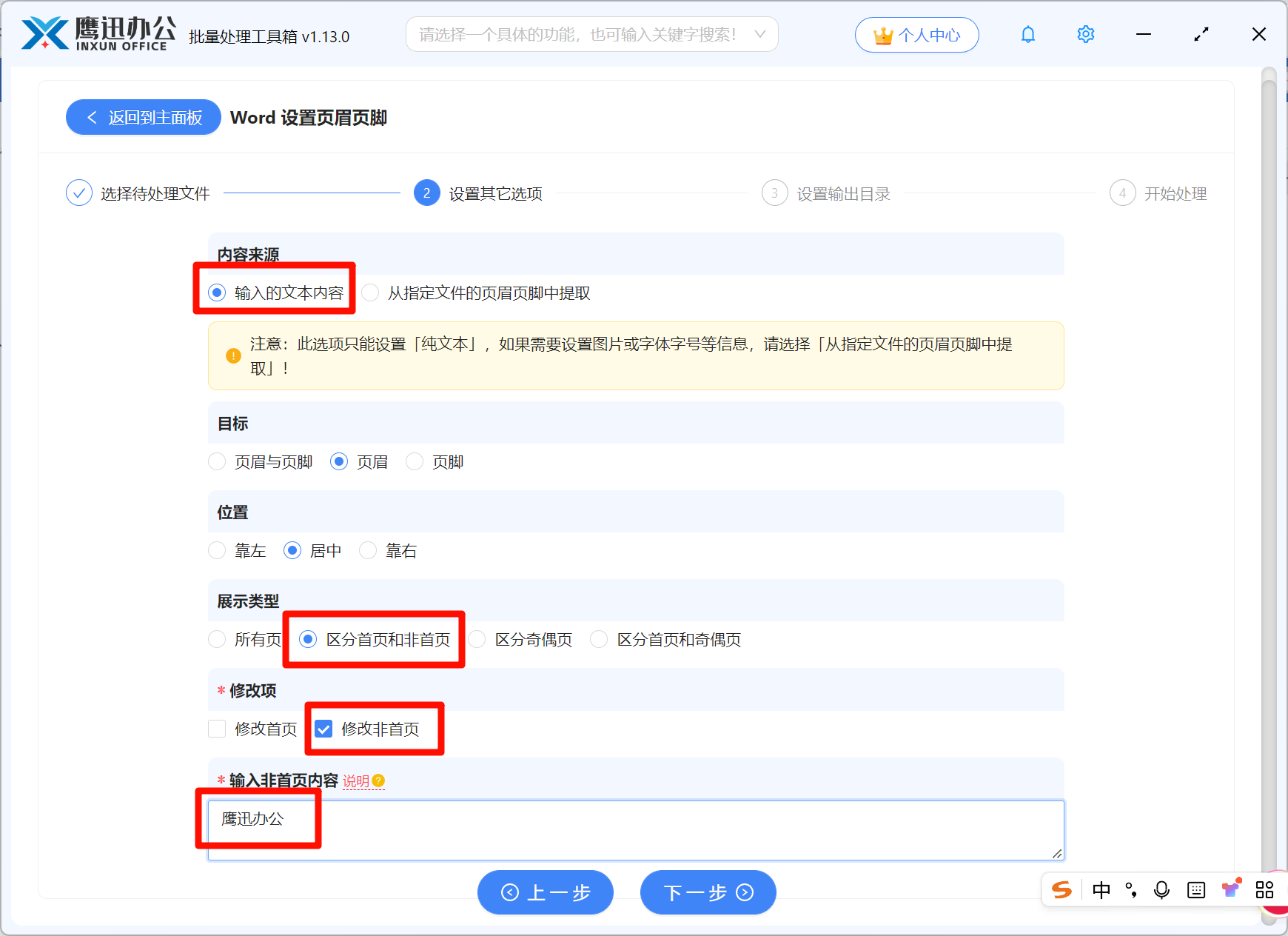Open the 说明 help link
This screenshot has height=936, width=1288.
[x=358, y=781]
